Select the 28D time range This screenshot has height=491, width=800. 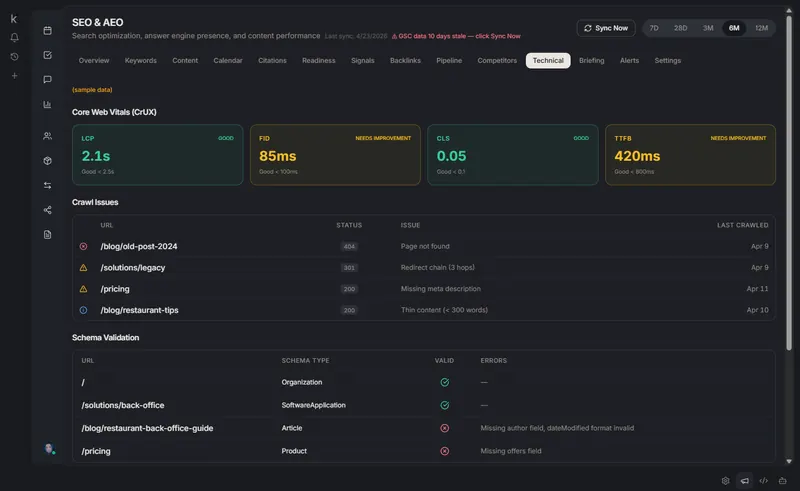[x=680, y=28]
